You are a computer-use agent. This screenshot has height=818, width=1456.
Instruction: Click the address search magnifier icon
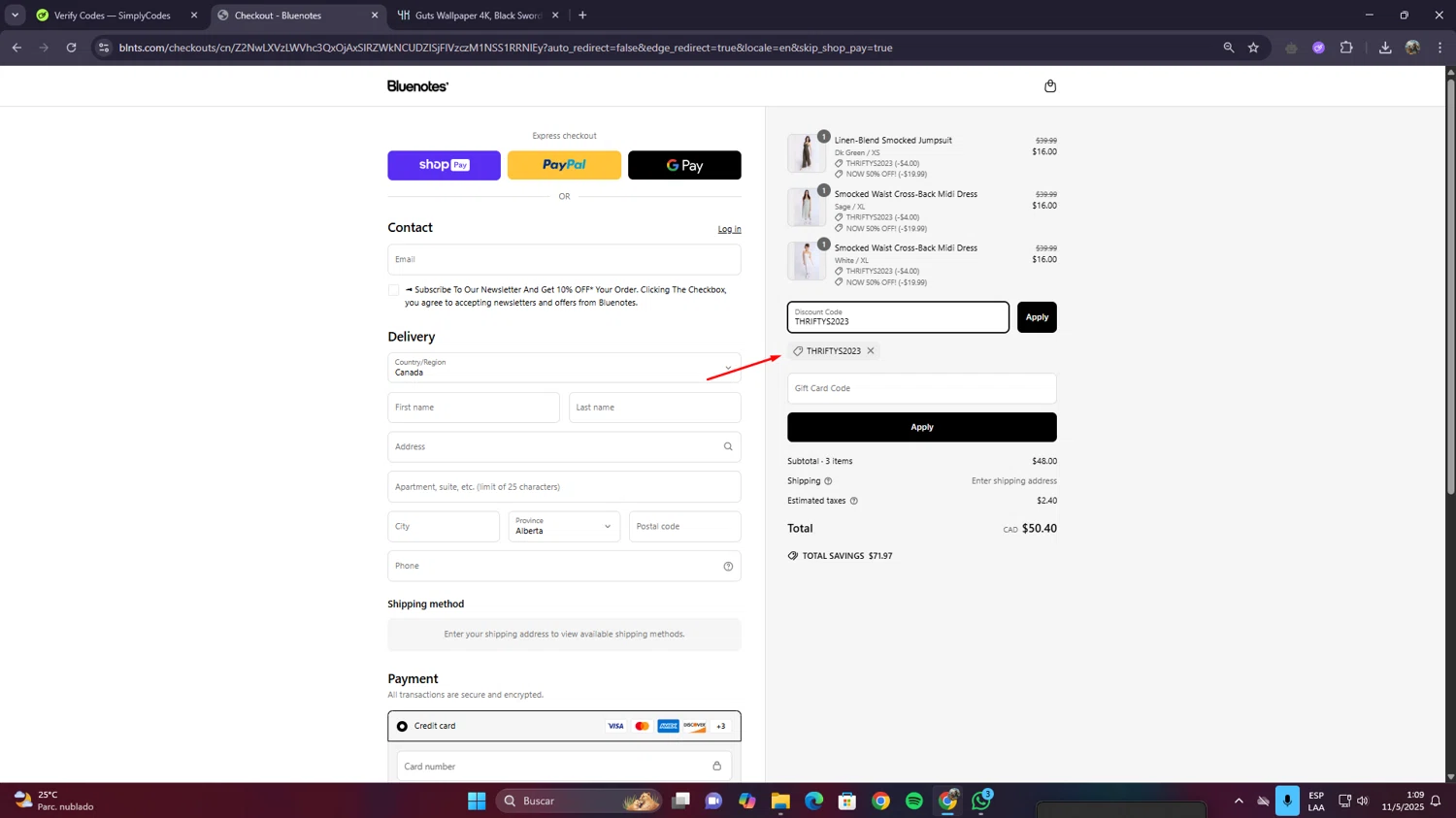728,446
